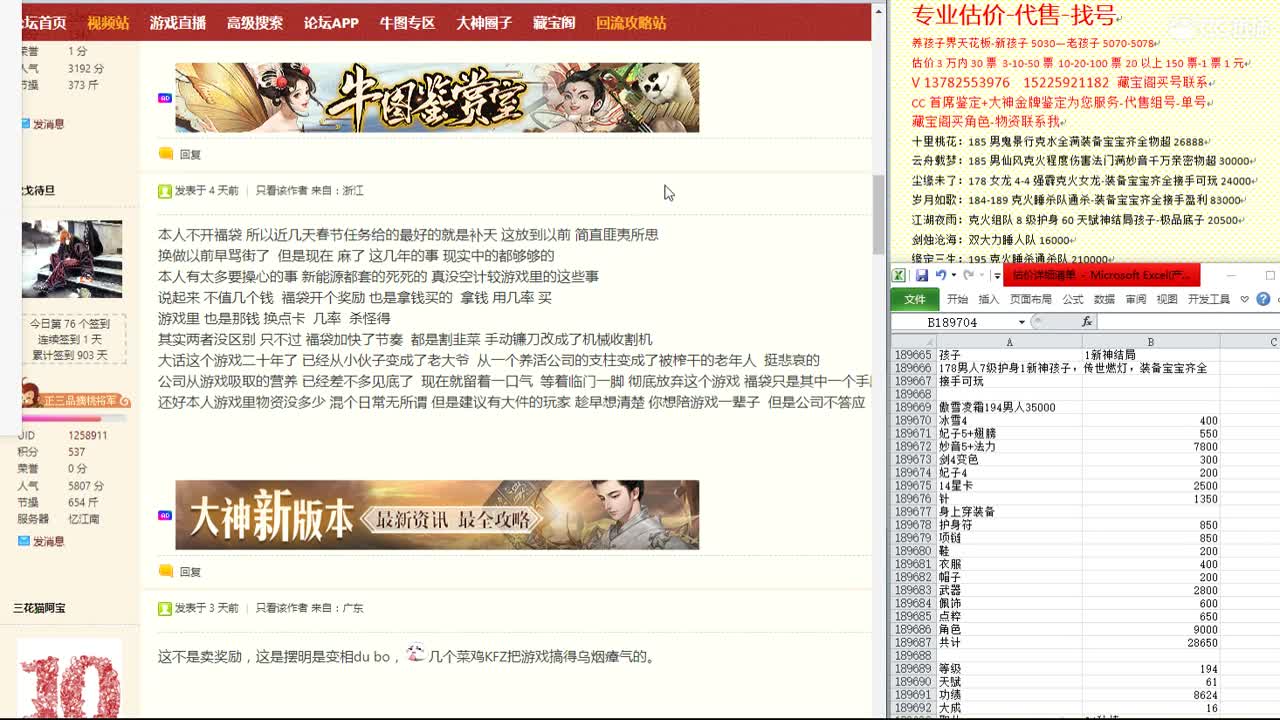Open 回流攻略站 in forum navigation
The image size is (1280, 720).
pos(631,22)
